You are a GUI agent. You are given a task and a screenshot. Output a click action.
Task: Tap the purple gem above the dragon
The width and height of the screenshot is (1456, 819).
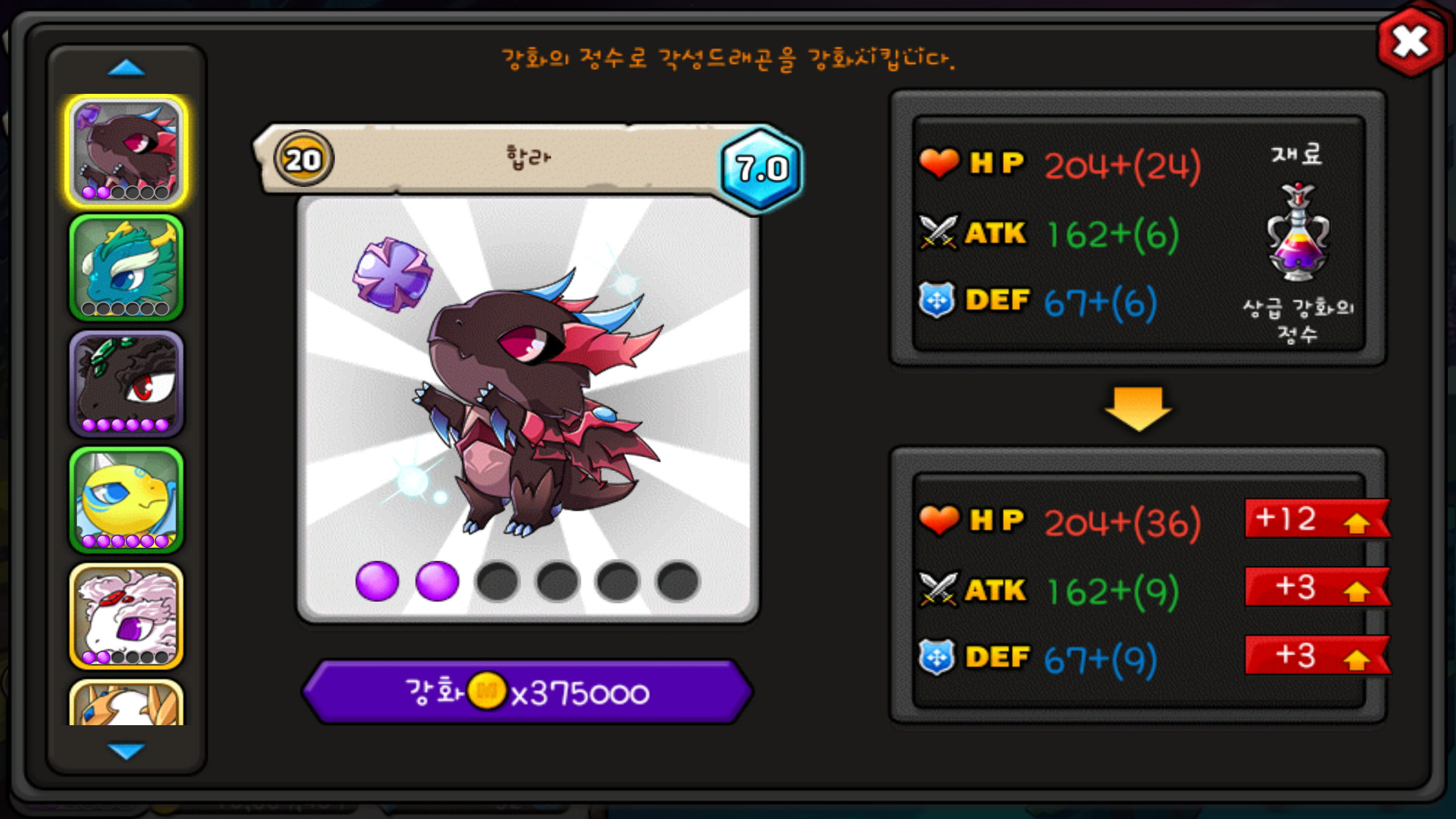click(x=392, y=275)
